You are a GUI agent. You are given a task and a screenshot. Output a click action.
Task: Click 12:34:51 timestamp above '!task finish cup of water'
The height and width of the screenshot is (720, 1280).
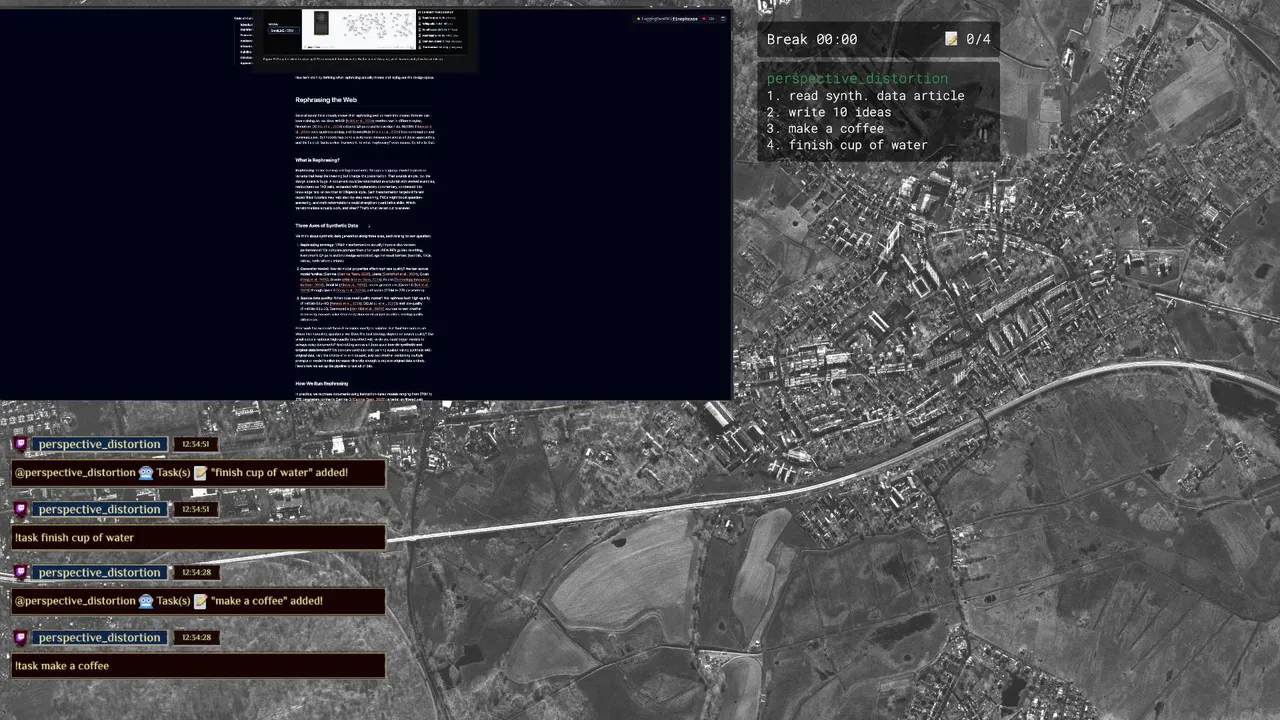coord(195,509)
